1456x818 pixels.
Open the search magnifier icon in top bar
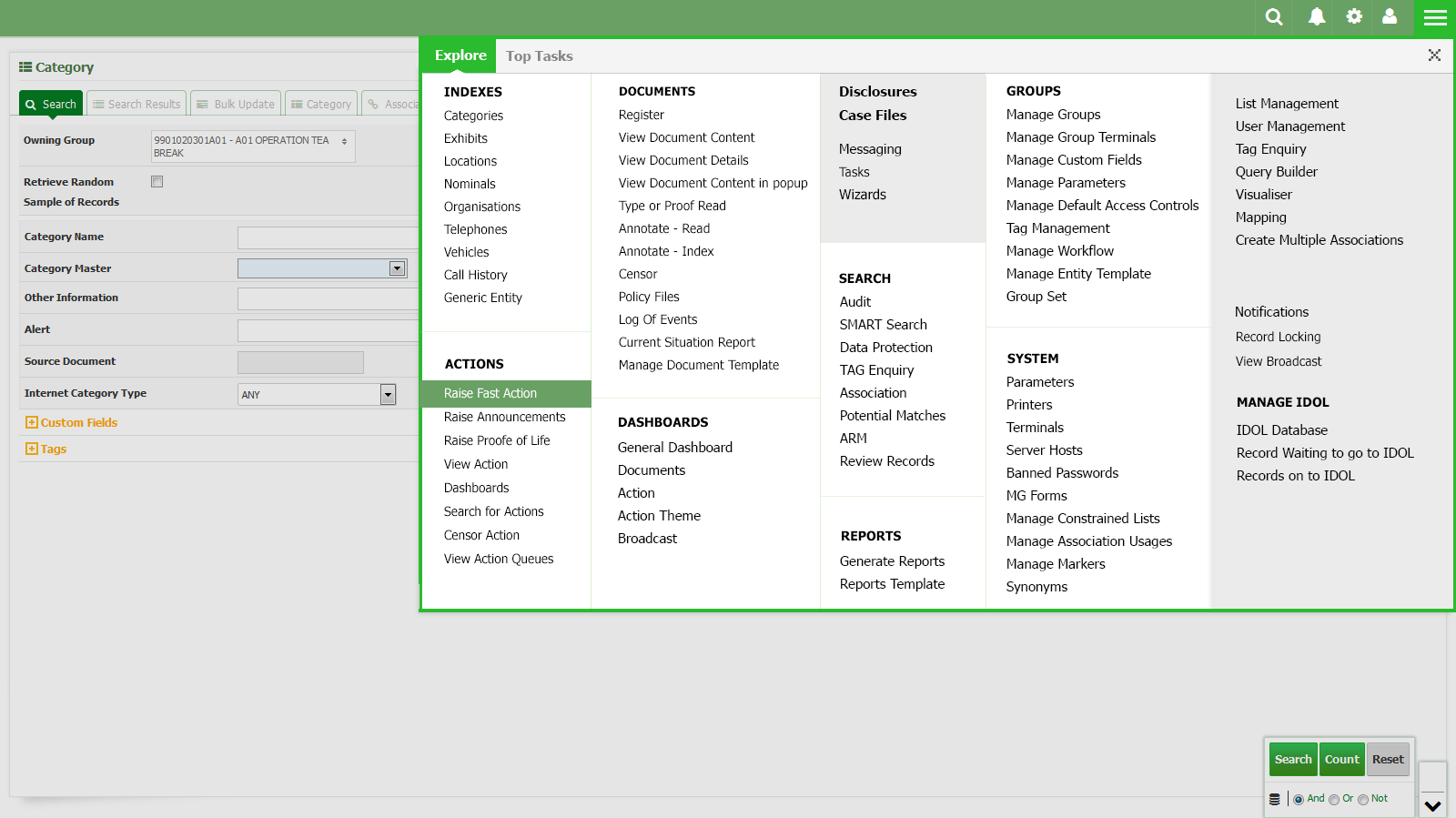(1274, 16)
